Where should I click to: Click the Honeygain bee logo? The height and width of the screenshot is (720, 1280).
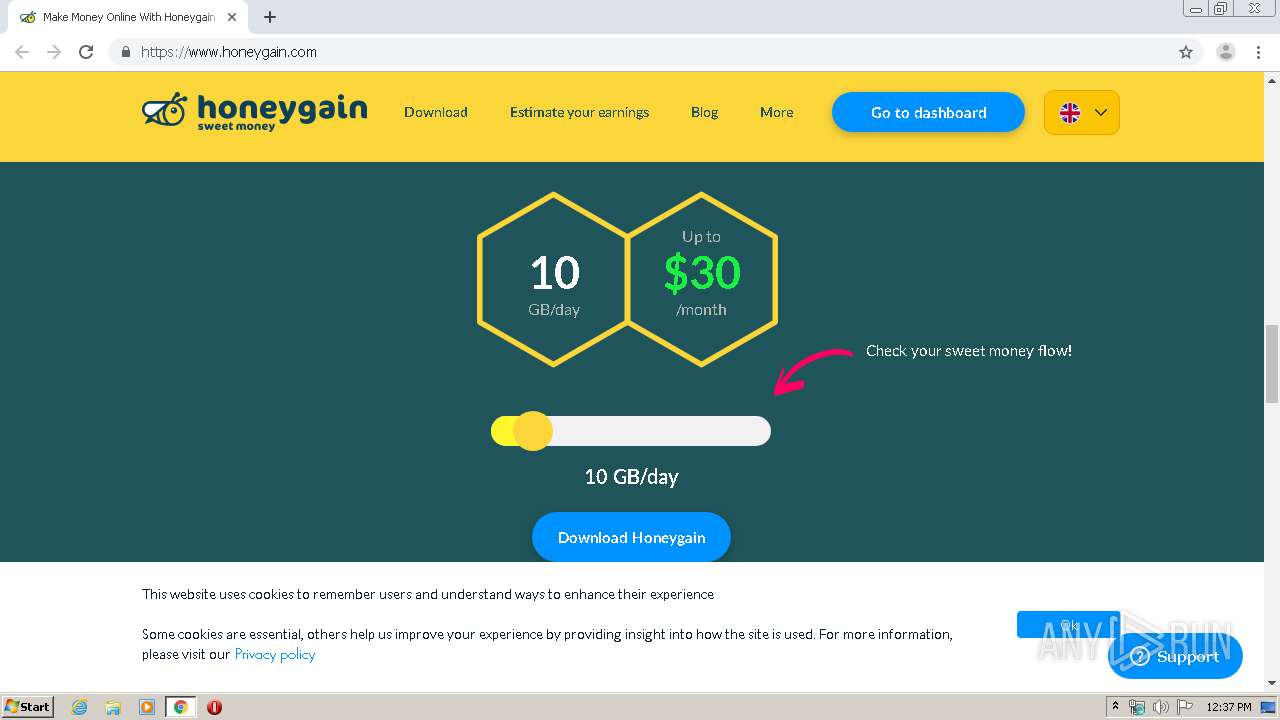(x=254, y=112)
